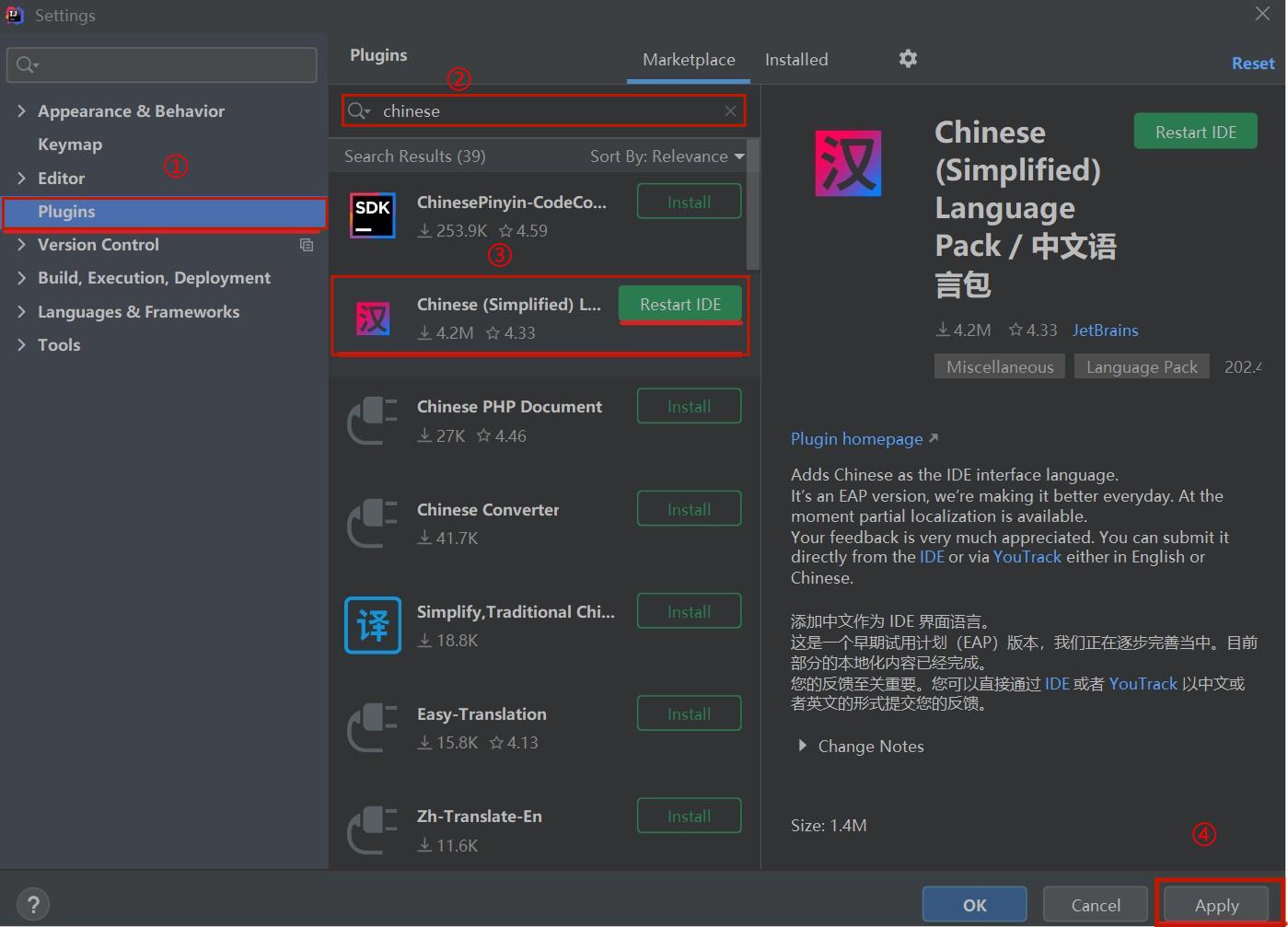Select the 'Easy-Translation' plugin name
1288x927 pixels.
coord(482,714)
